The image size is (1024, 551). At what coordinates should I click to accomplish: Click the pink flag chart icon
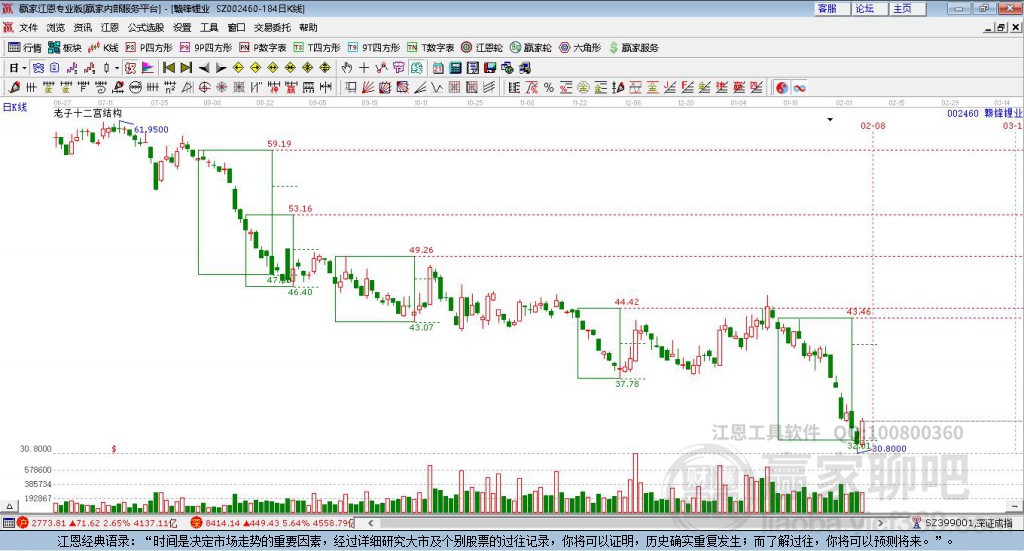point(148,68)
